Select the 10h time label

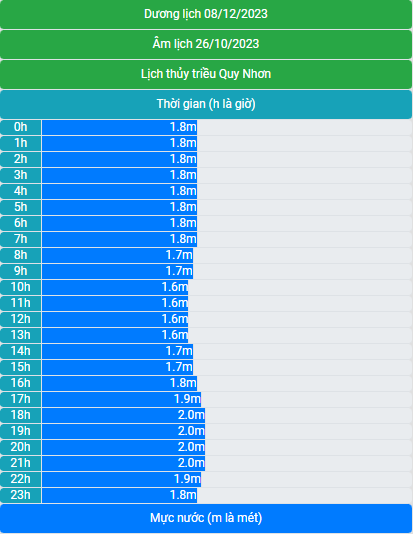[x=20, y=287]
